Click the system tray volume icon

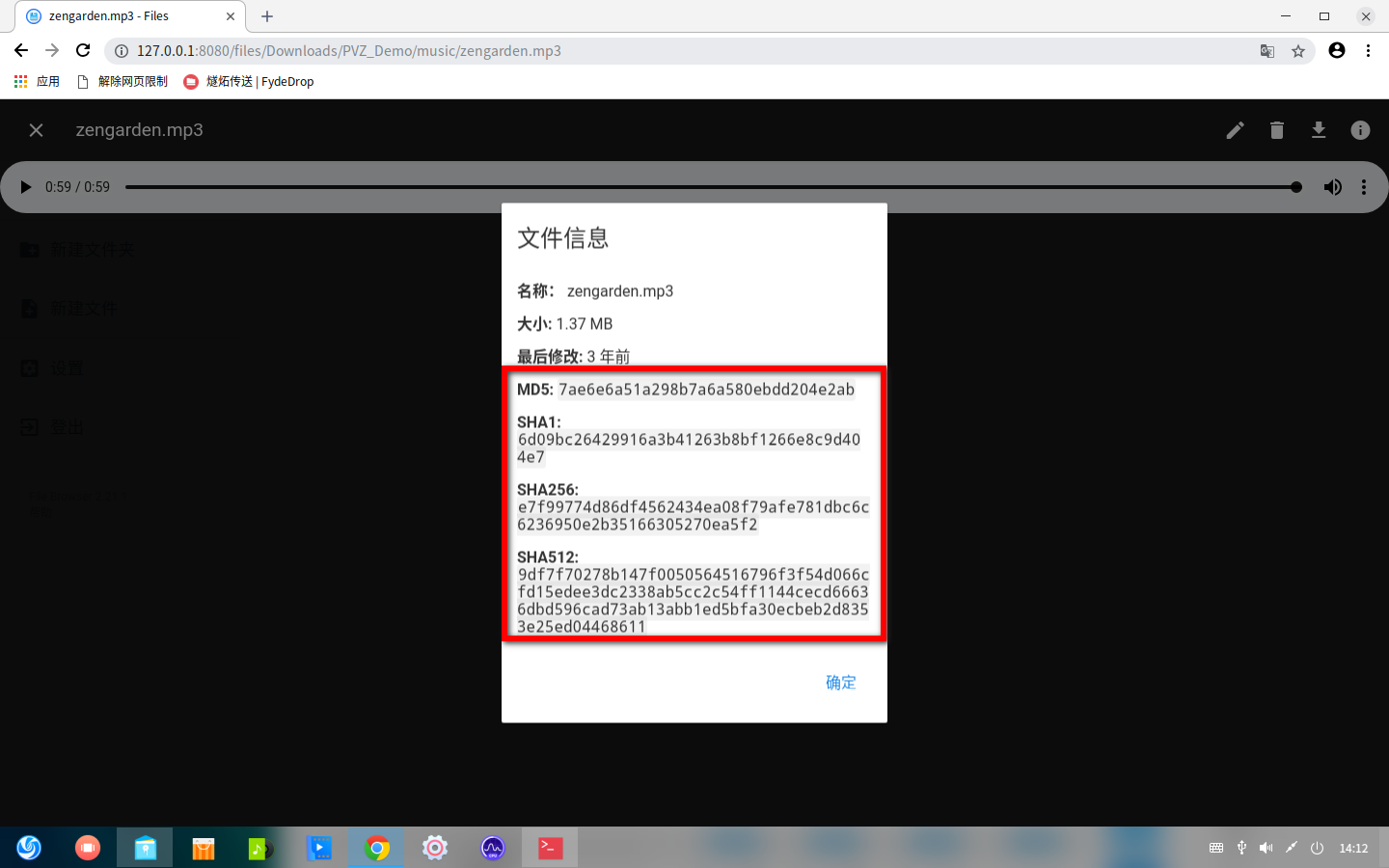point(1266,848)
